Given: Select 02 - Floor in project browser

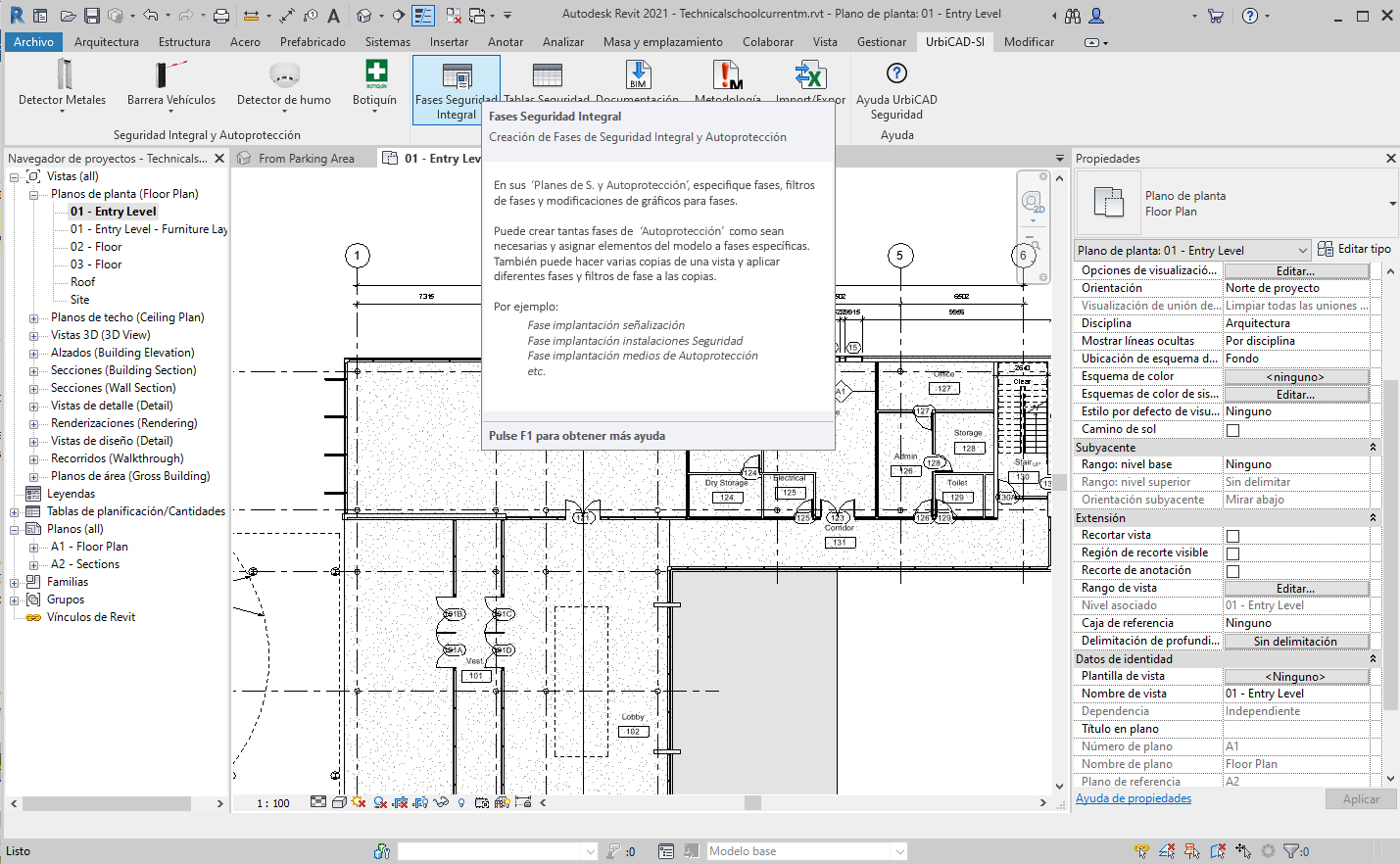Looking at the screenshot, I should [x=96, y=247].
